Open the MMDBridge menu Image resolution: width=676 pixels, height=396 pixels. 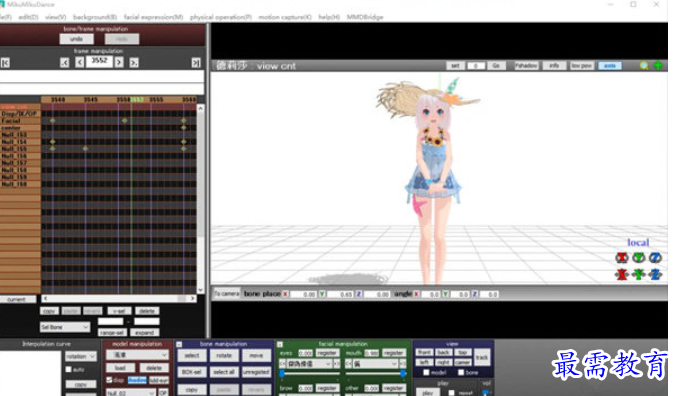tap(365, 17)
